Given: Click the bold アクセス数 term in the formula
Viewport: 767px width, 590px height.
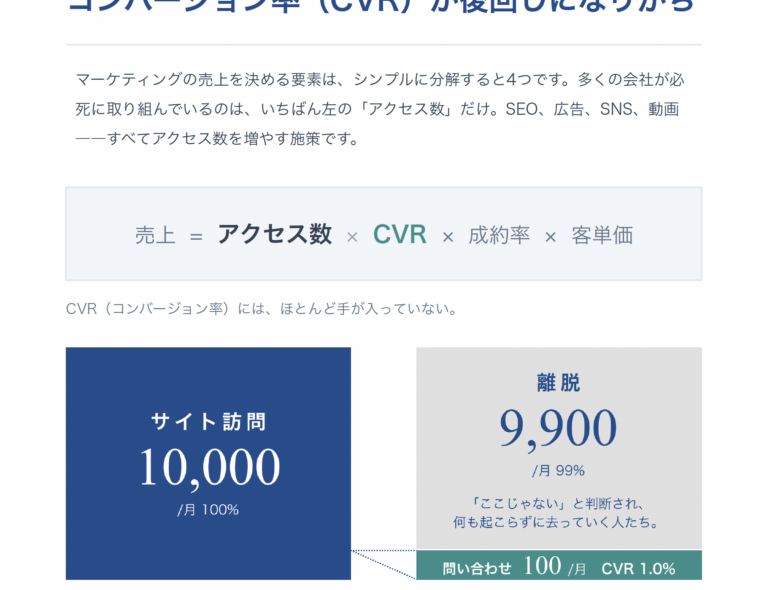Looking at the screenshot, I should 274,234.
